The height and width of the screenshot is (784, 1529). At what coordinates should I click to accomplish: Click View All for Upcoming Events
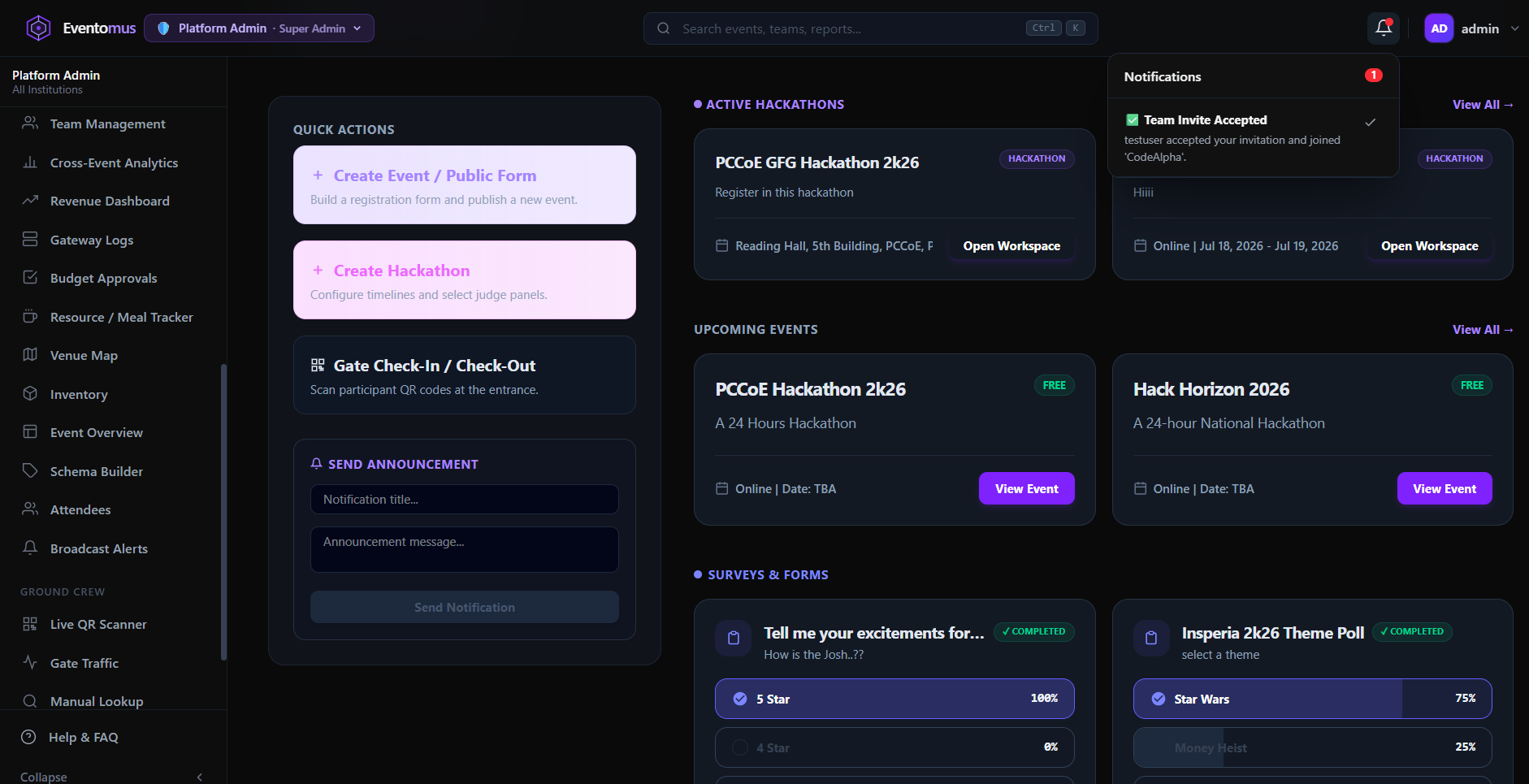[1483, 330]
